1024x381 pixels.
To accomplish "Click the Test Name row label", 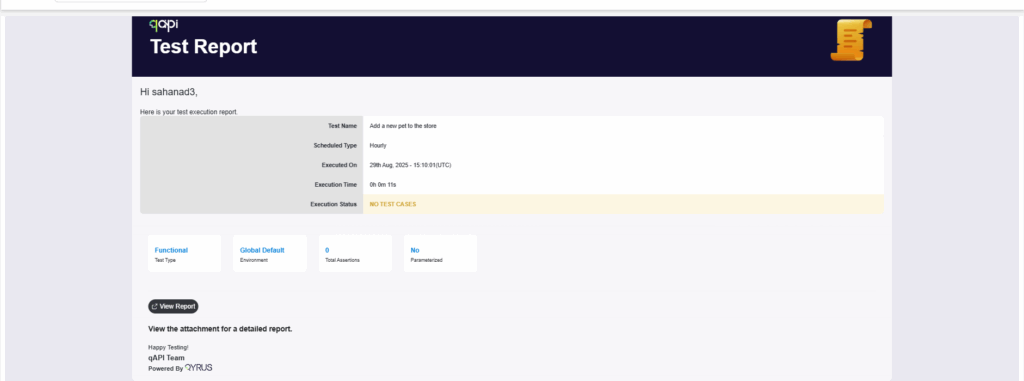I will 342,125.
